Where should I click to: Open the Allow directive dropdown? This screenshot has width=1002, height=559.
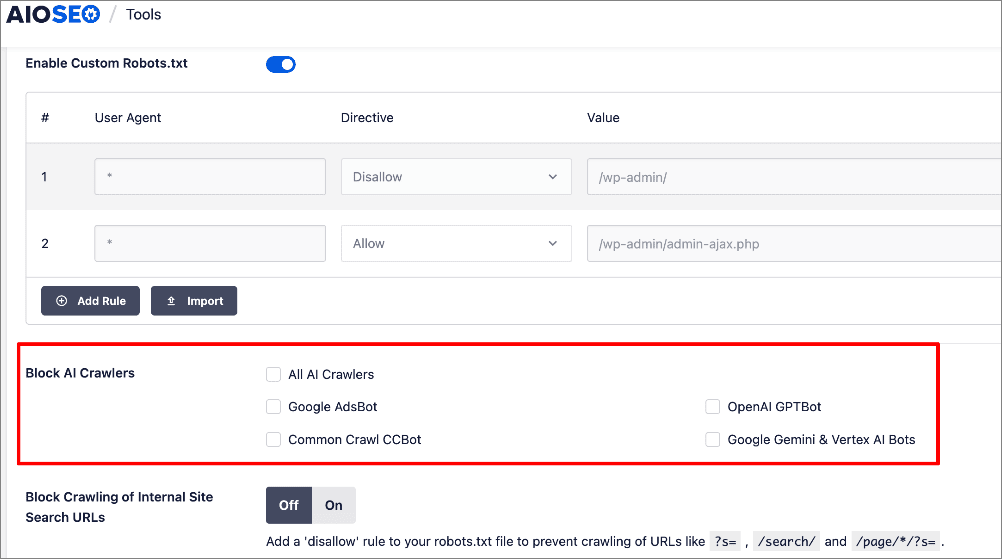tap(456, 243)
